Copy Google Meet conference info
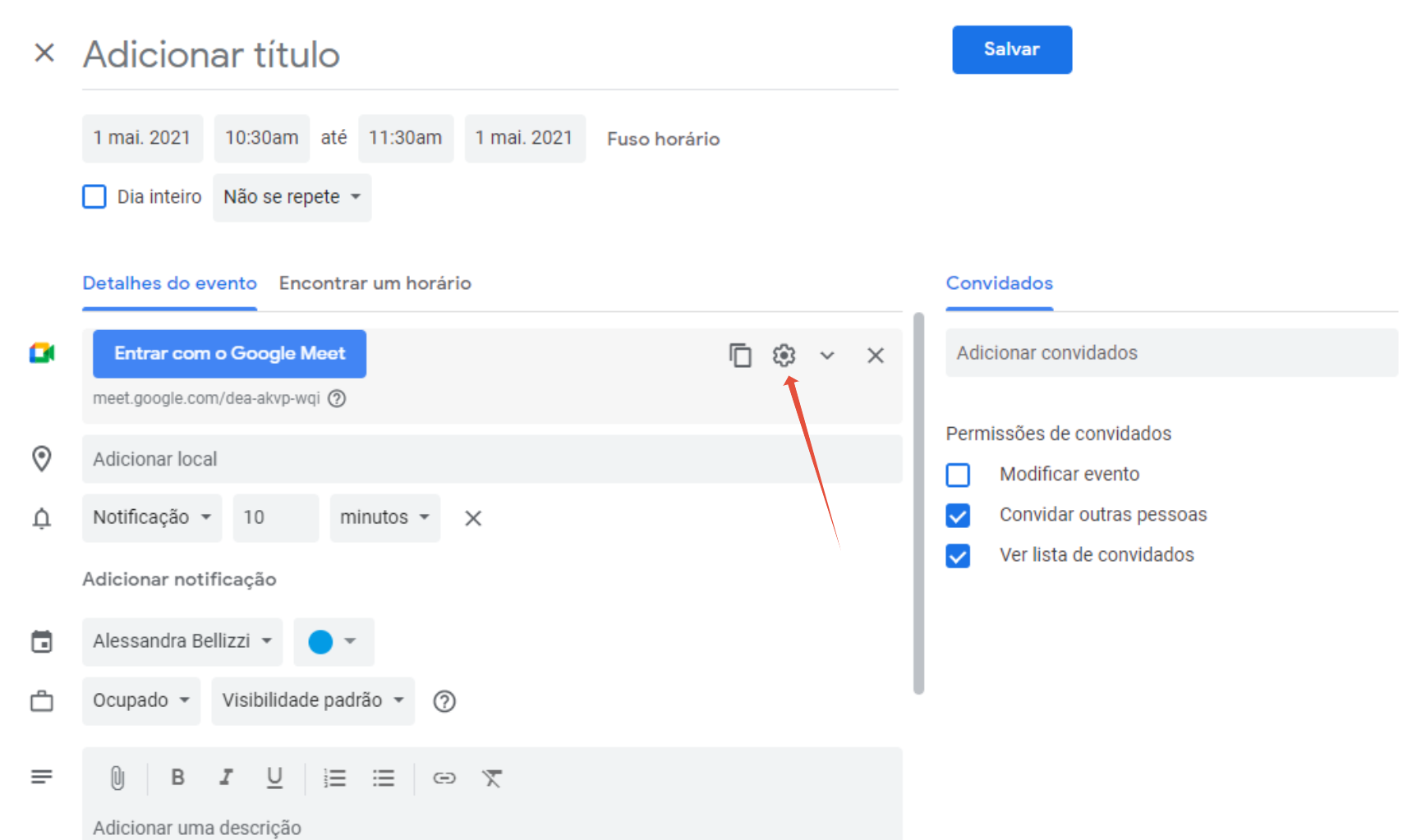1412x840 pixels. (x=740, y=355)
